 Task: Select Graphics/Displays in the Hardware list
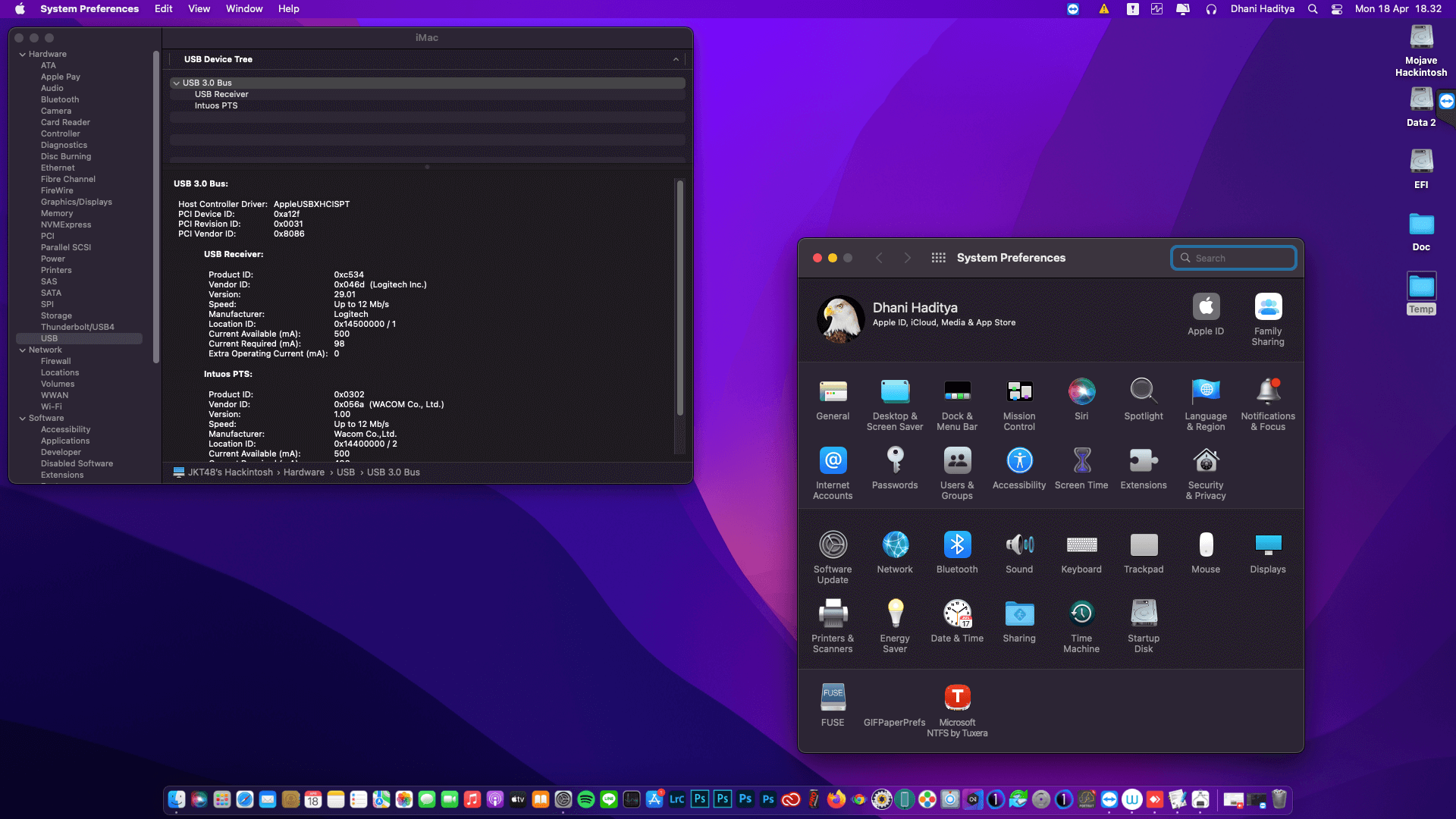76,202
